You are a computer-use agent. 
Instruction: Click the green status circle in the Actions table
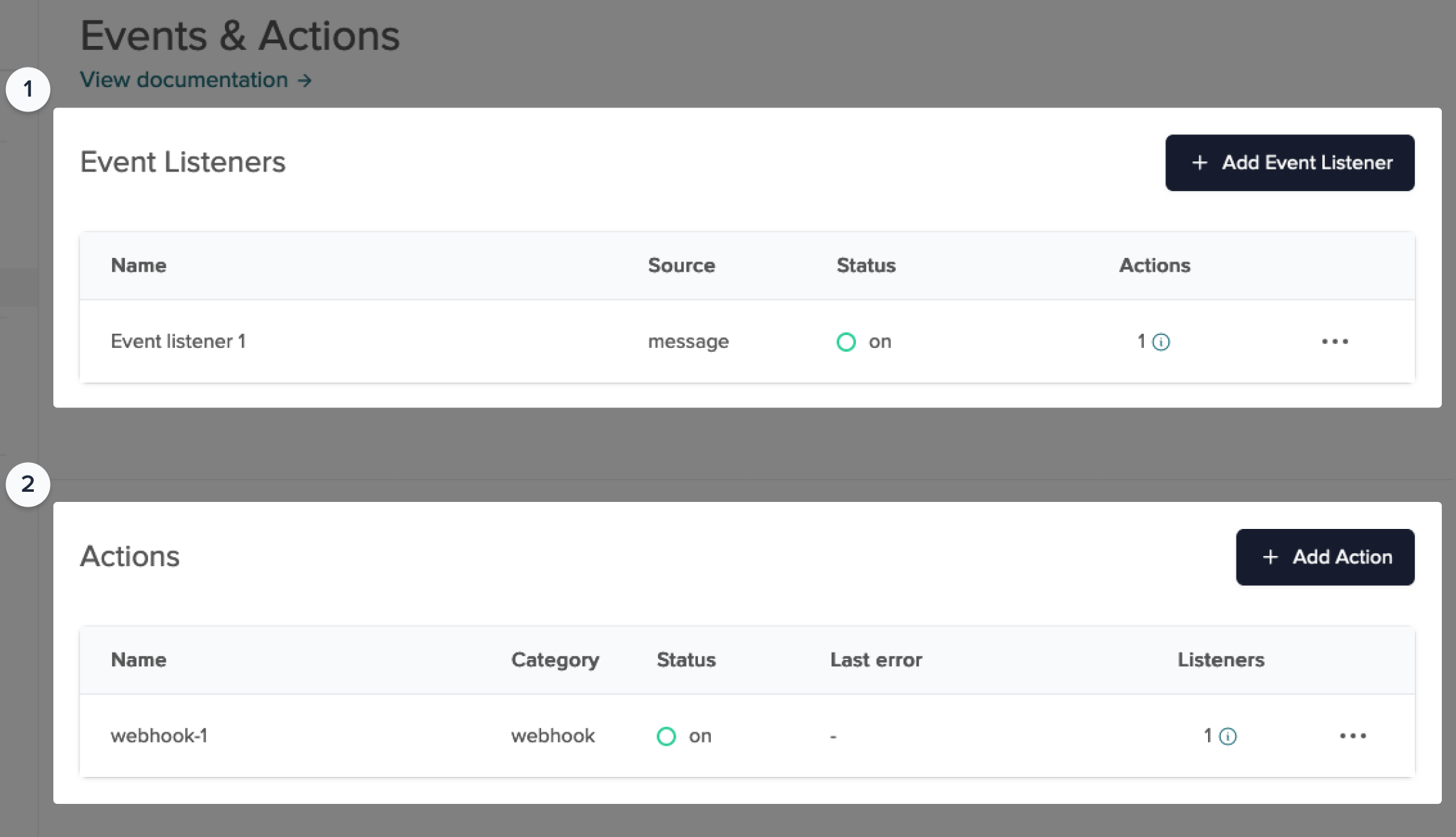click(666, 736)
